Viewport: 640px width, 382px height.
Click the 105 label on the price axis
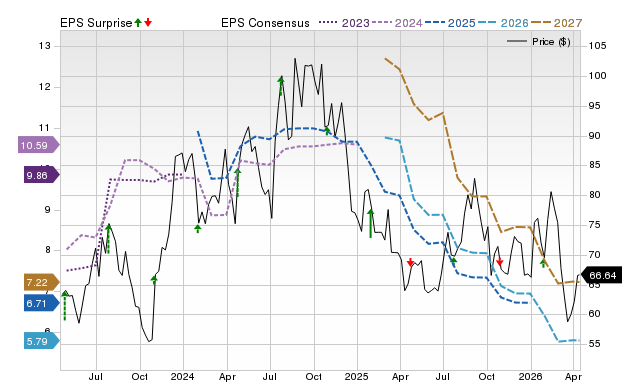[x=597, y=46]
